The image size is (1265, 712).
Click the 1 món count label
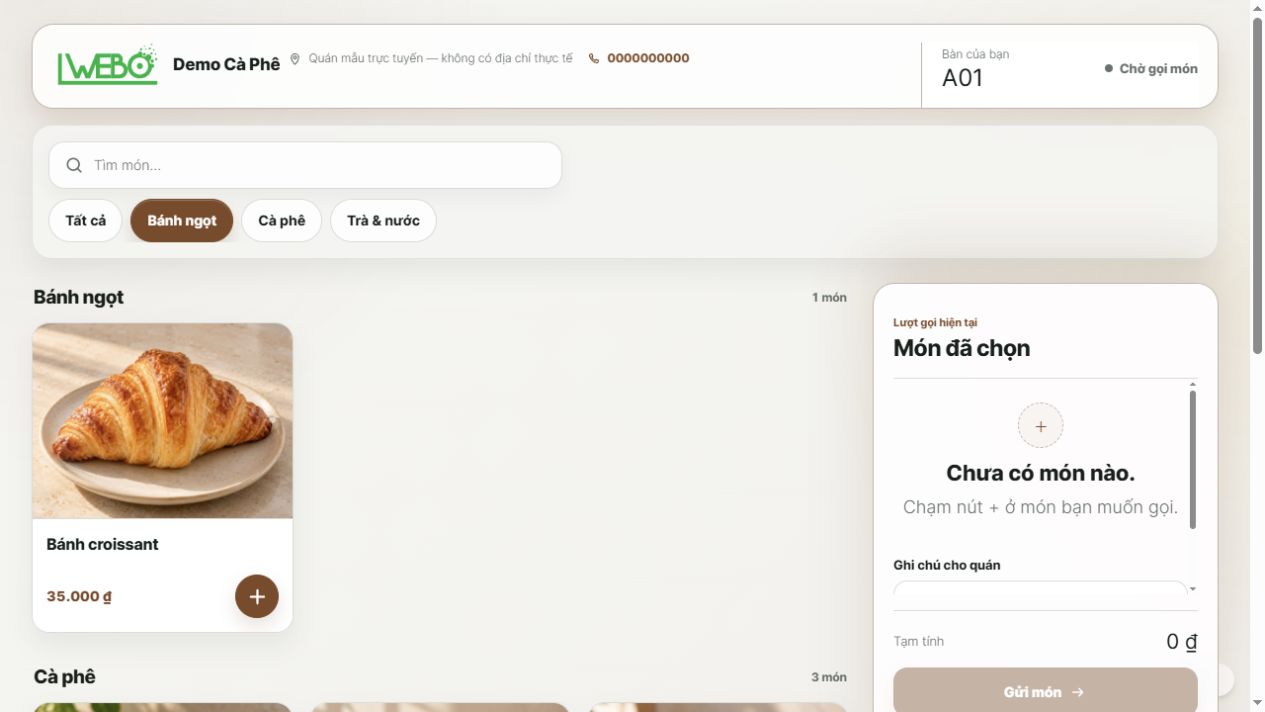pyautogui.click(x=829, y=297)
